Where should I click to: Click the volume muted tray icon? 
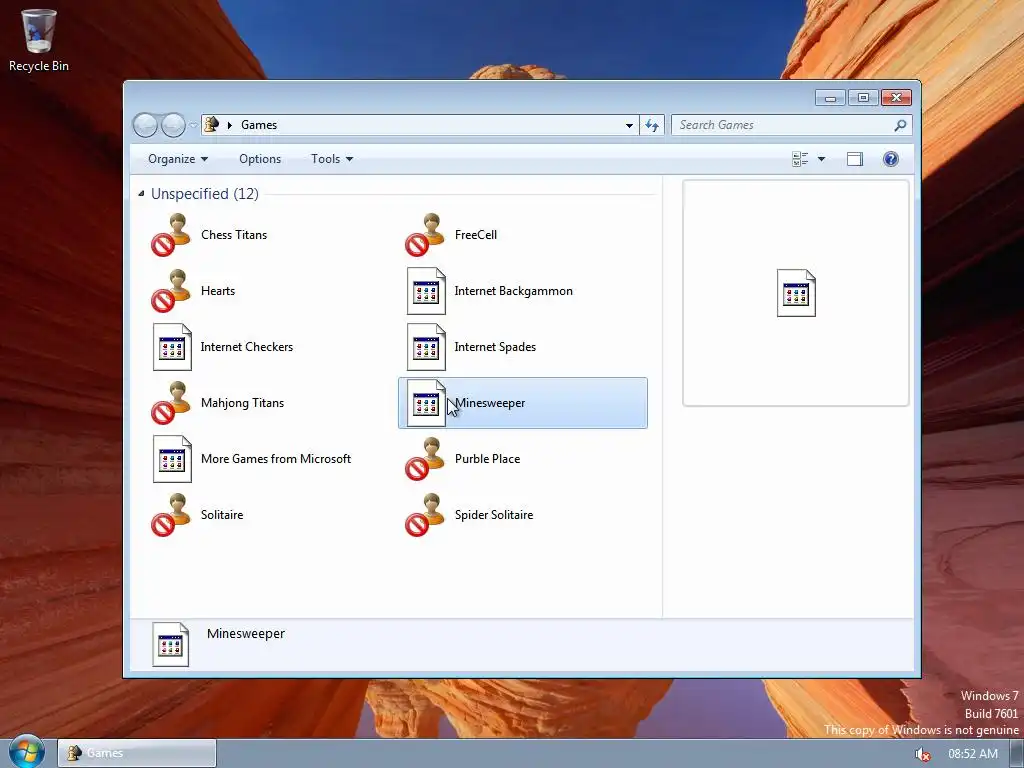[x=923, y=754]
